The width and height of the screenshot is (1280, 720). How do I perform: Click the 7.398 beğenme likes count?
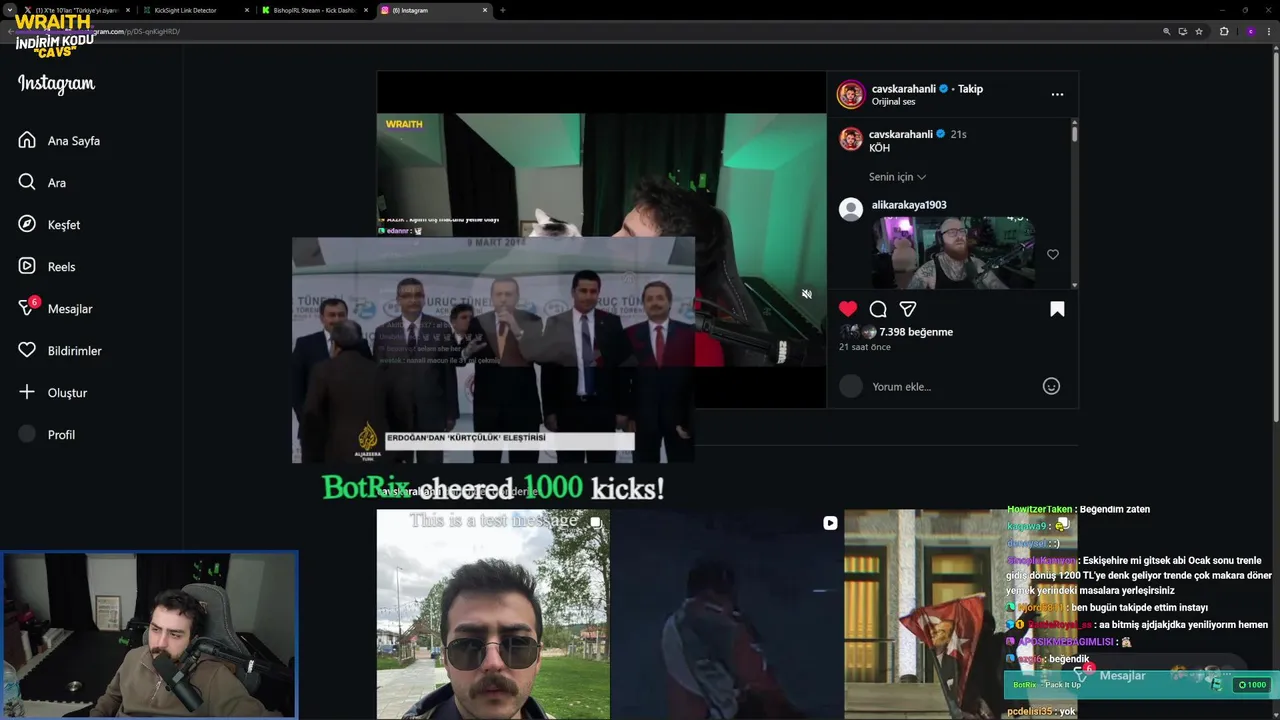(x=916, y=332)
